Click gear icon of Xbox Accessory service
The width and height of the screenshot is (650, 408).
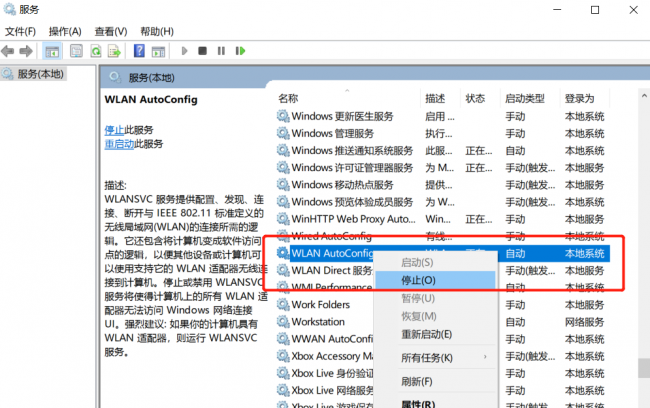[x=283, y=356]
